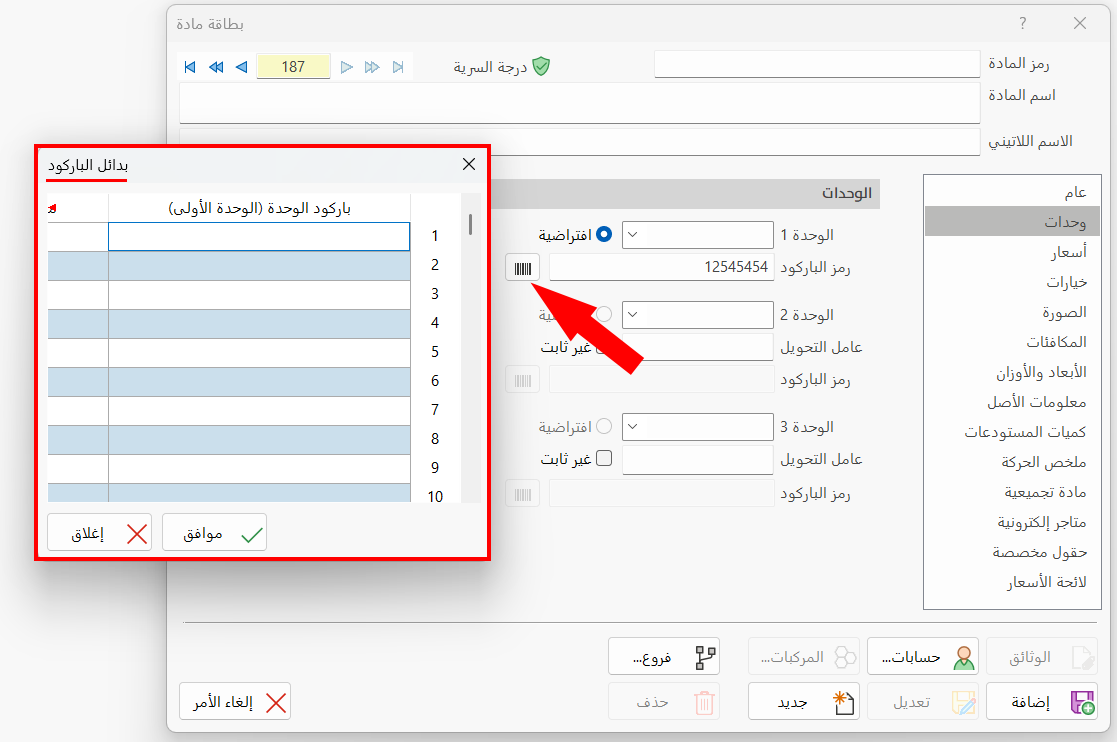The width and height of the screenshot is (1117, 742).
Task: Click barcode icon button for الوحدة 3
Action: [x=523, y=493]
